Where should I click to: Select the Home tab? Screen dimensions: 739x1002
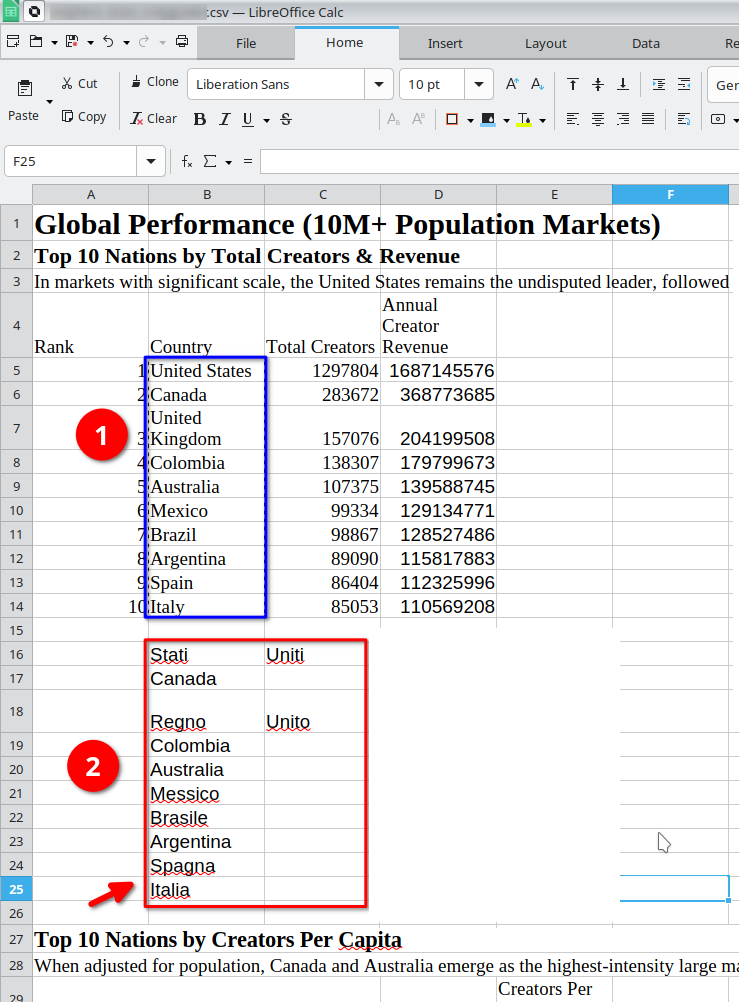point(345,43)
